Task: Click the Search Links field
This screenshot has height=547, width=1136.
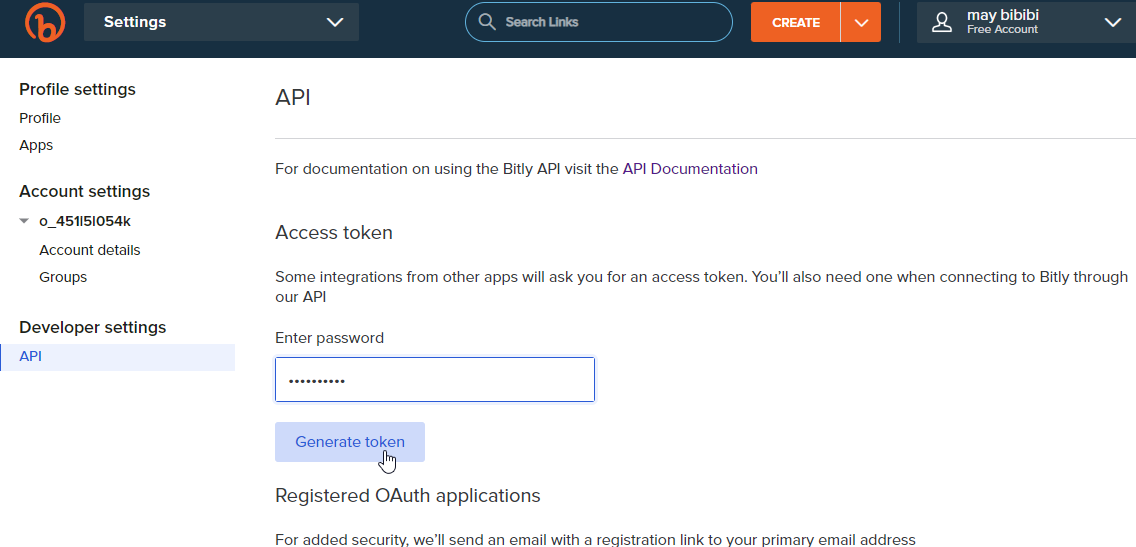Action: [x=598, y=22]
